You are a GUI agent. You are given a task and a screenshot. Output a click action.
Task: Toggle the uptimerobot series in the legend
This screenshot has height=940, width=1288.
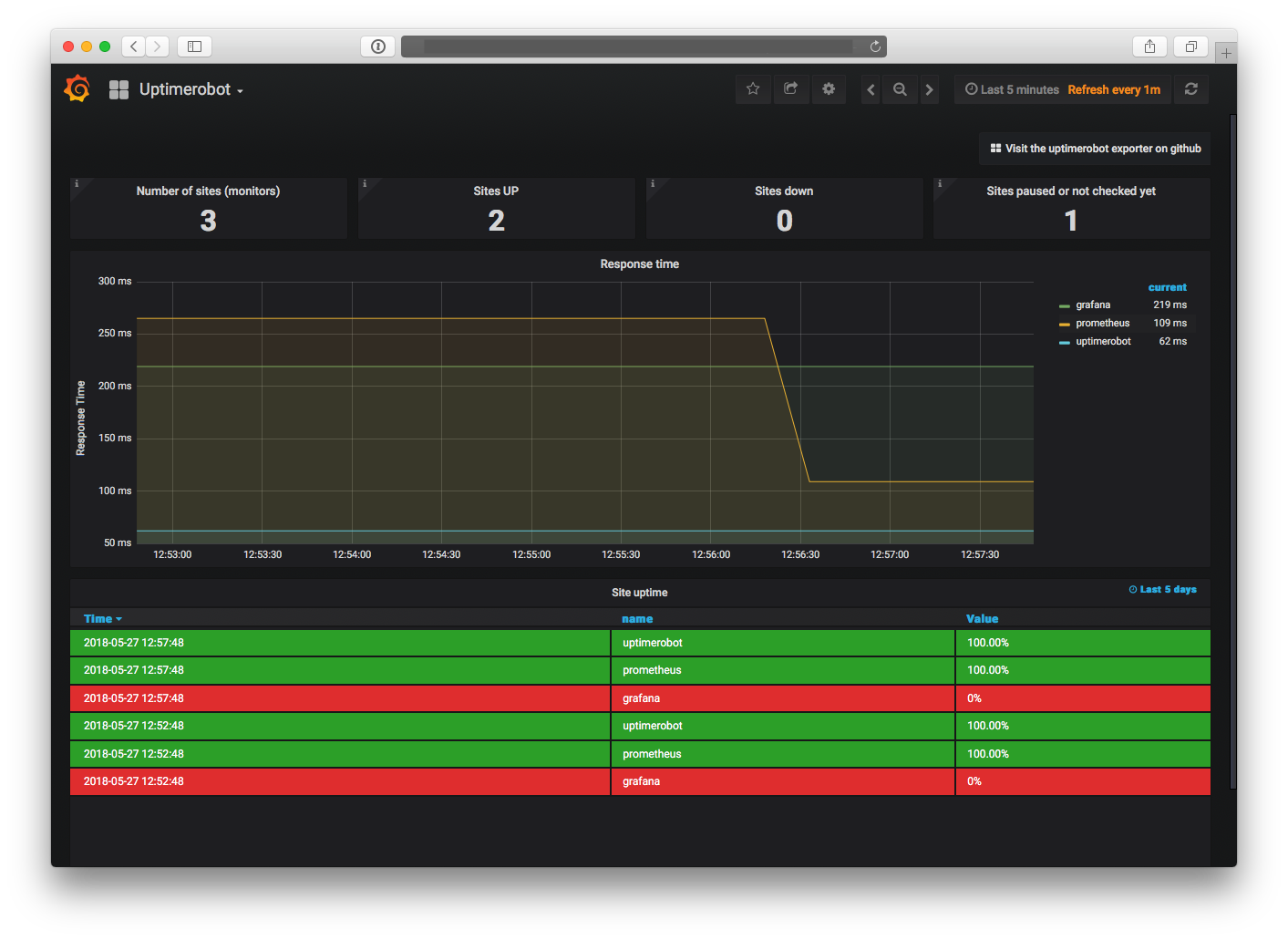coord(1103,342)
